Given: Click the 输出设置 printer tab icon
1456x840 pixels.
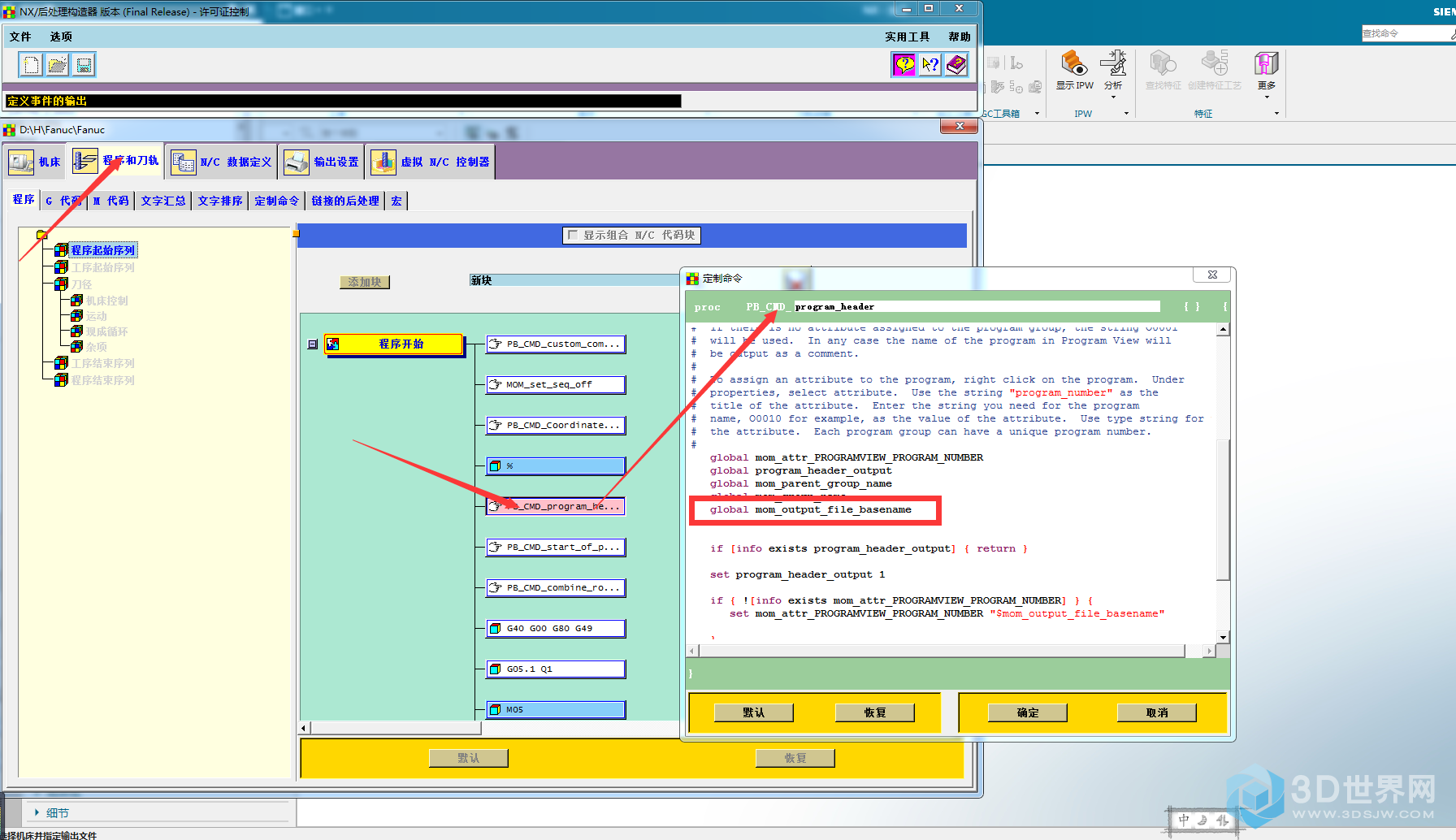Looking at the screenshot, I should (x=297, y=162).
